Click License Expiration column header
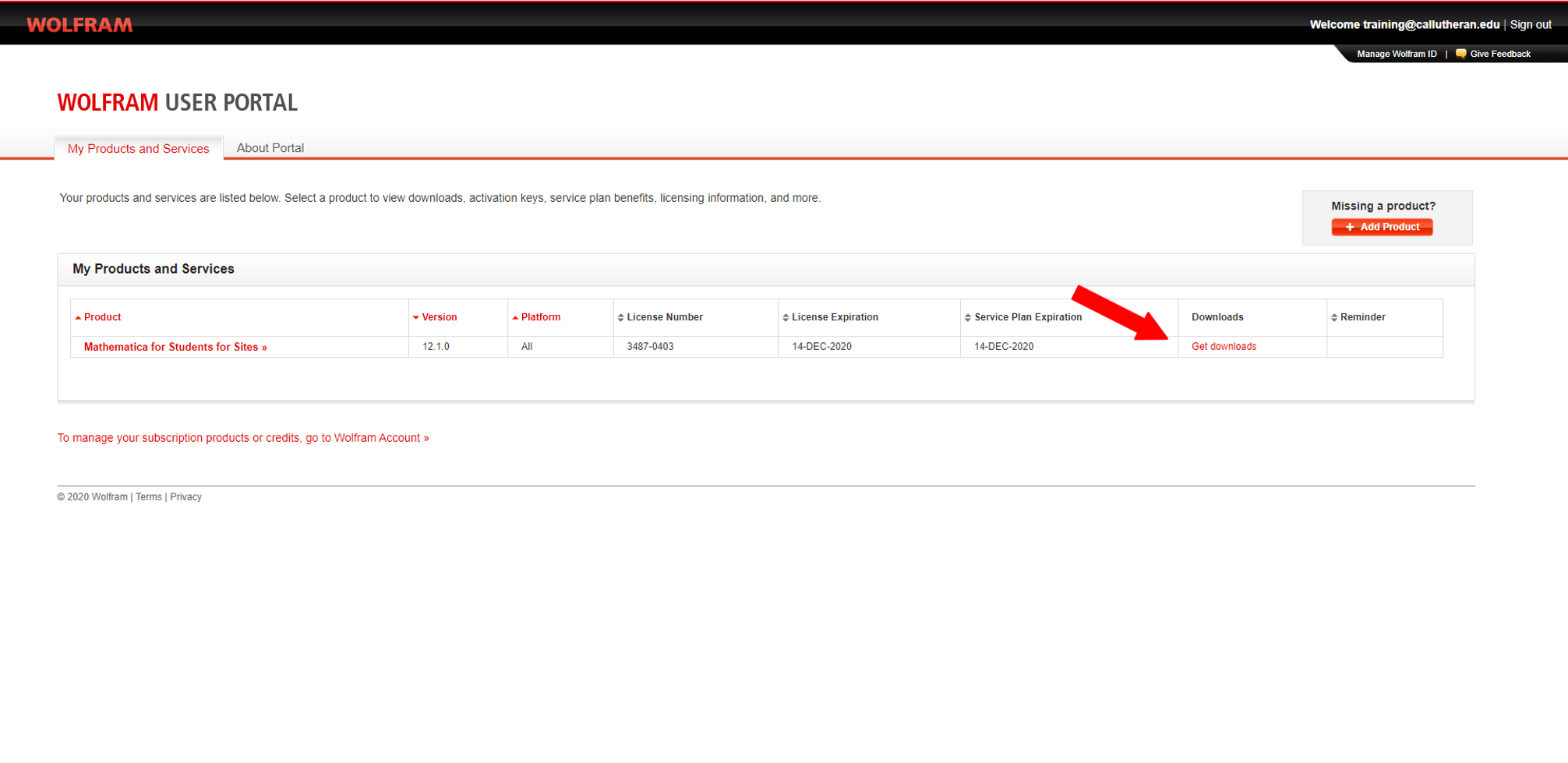Screen dimensions: 1568x763 pos(835,317)
